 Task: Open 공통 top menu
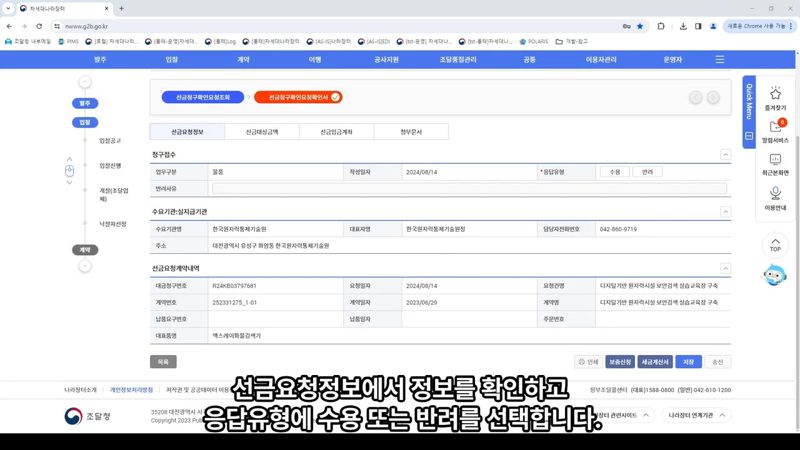point(530,60)
